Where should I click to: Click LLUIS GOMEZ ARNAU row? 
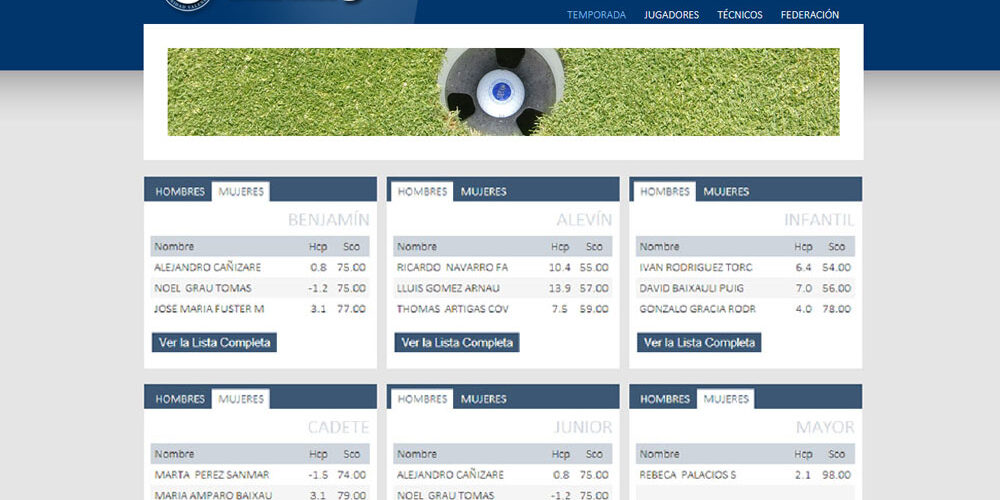click(503, 288)
